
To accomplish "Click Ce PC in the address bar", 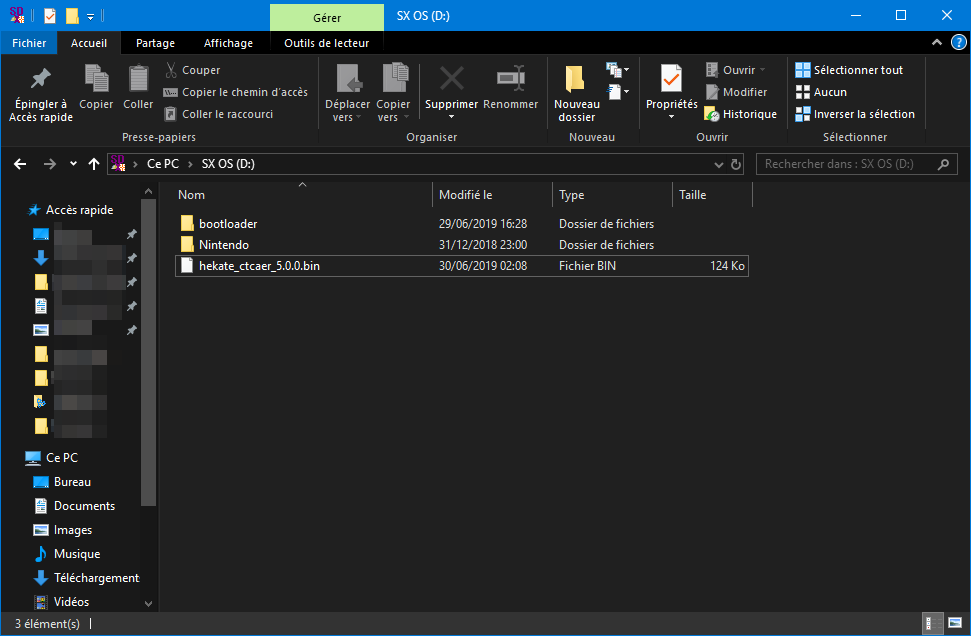I will click(x=163, y=164).
